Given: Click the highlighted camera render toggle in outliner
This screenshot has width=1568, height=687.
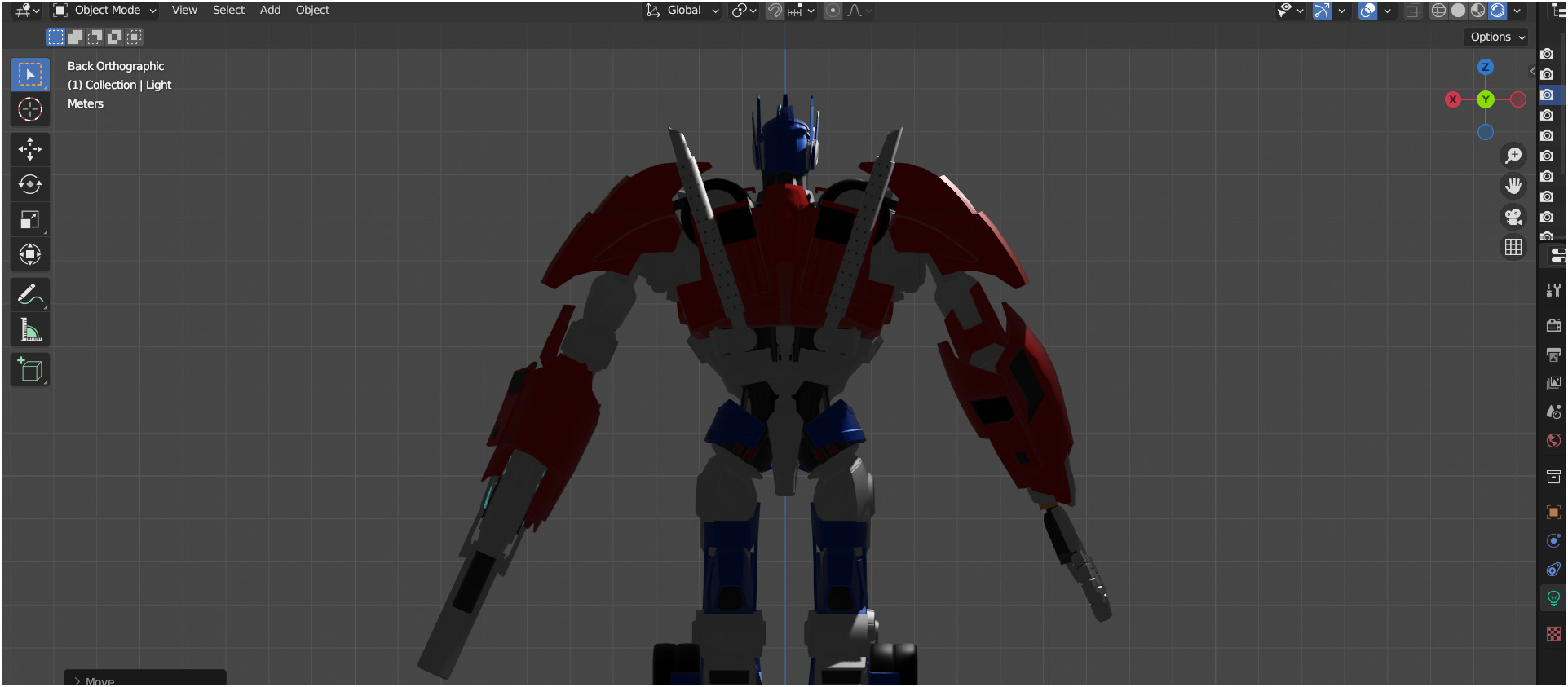Looking at the screenshot, I should point(1547,95).
